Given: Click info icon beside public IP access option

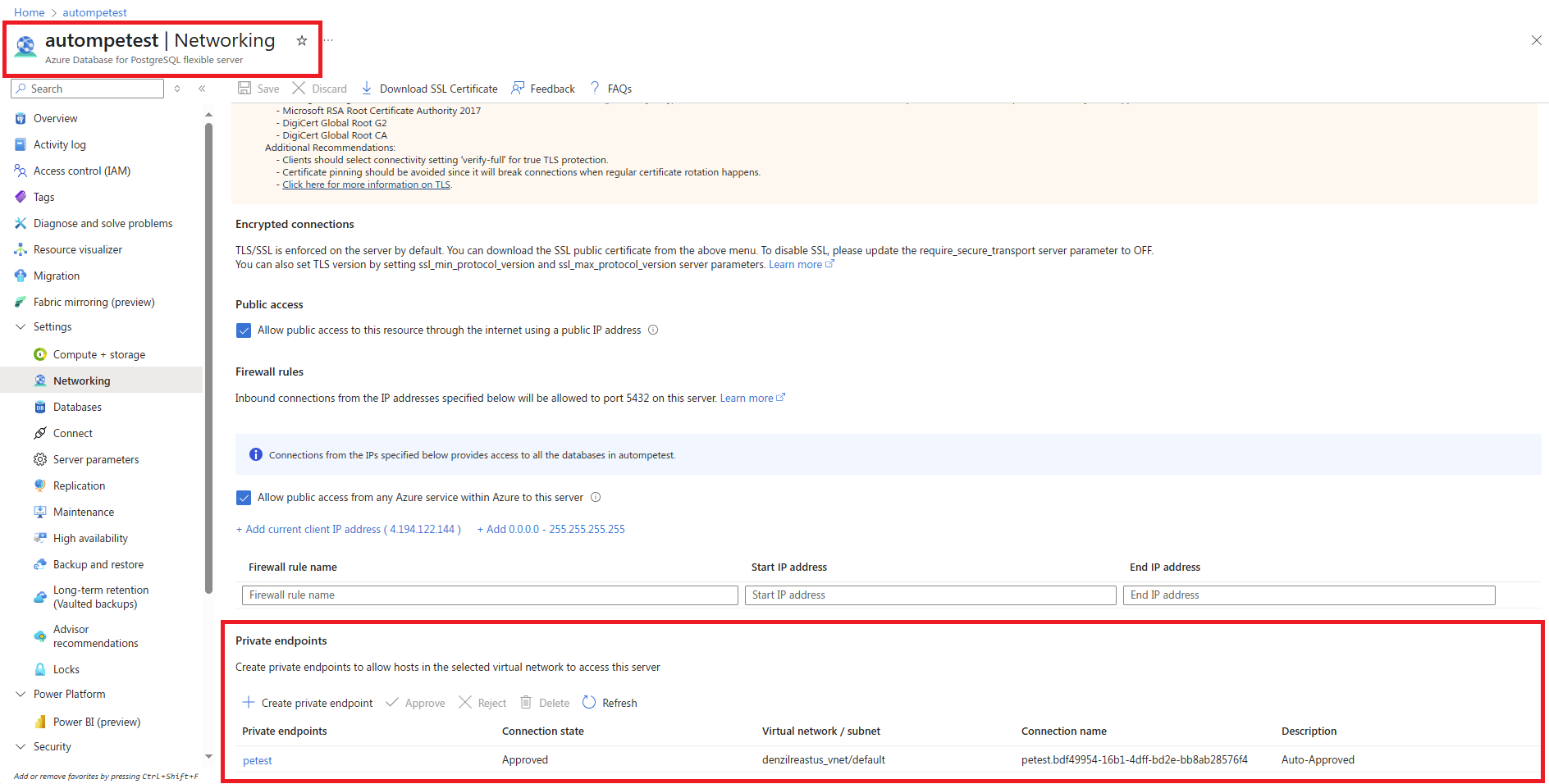Looking at the screenshot, I should click(x=653, y=330).
